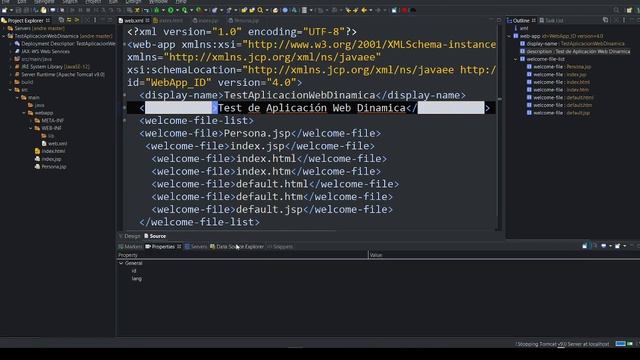Viewport: 640px width, 360px height.
Task: Open Run button dropdown arrow
Action: pos(177,10)
